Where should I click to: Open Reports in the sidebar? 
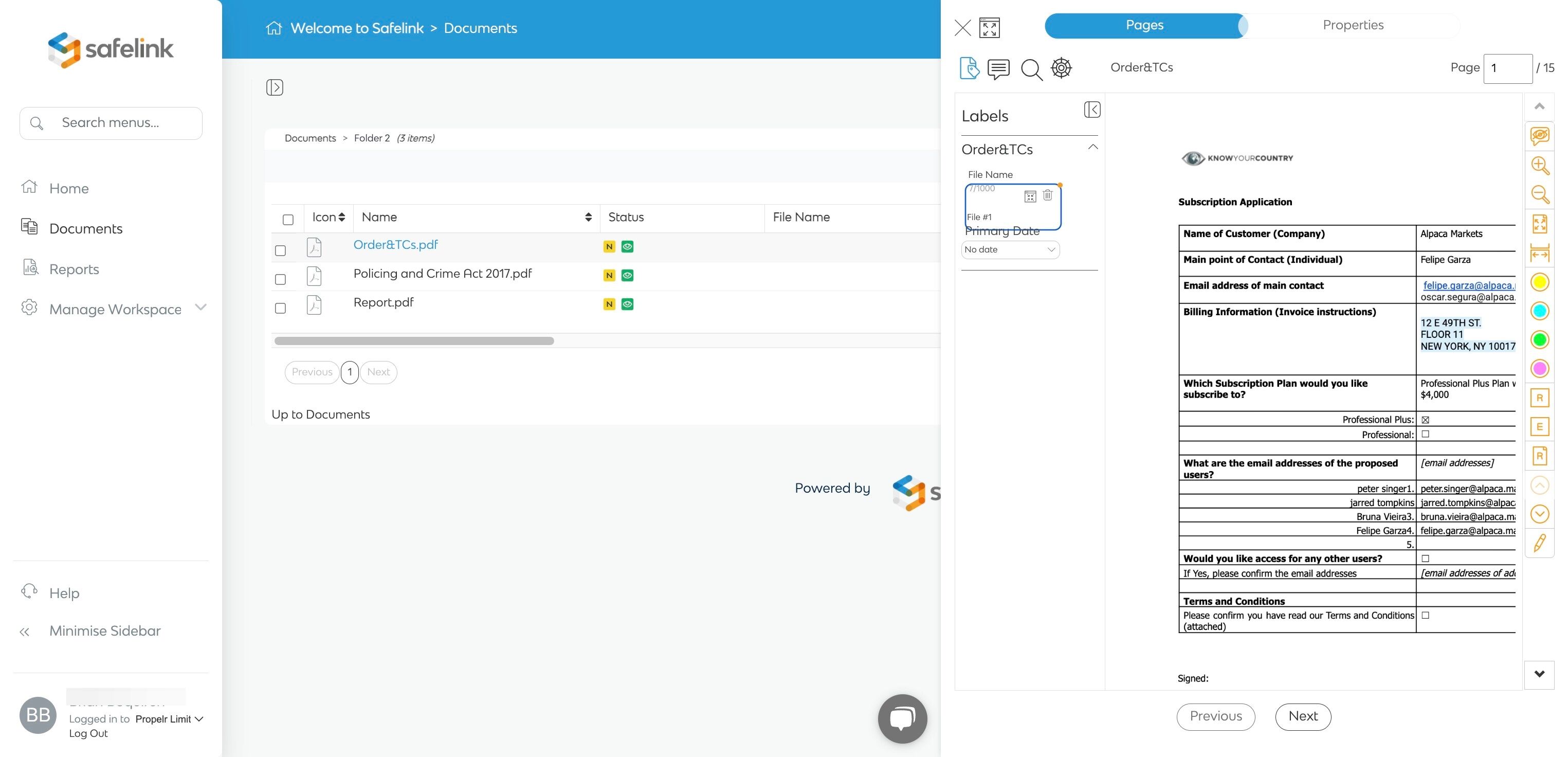coord(74,269)
